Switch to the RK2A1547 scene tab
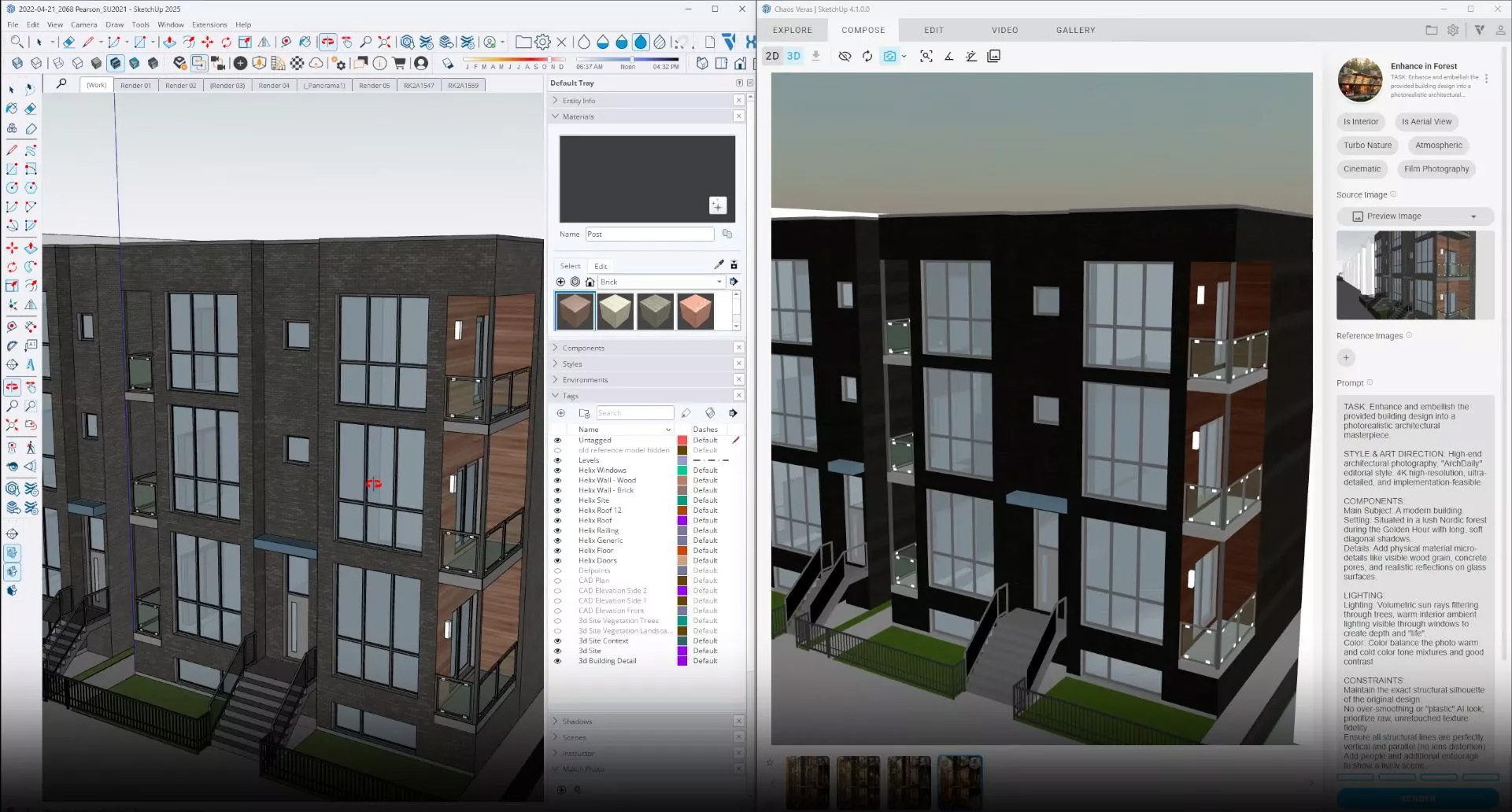The width and height of the screenshot is (1512, 812). click(419, 85)
